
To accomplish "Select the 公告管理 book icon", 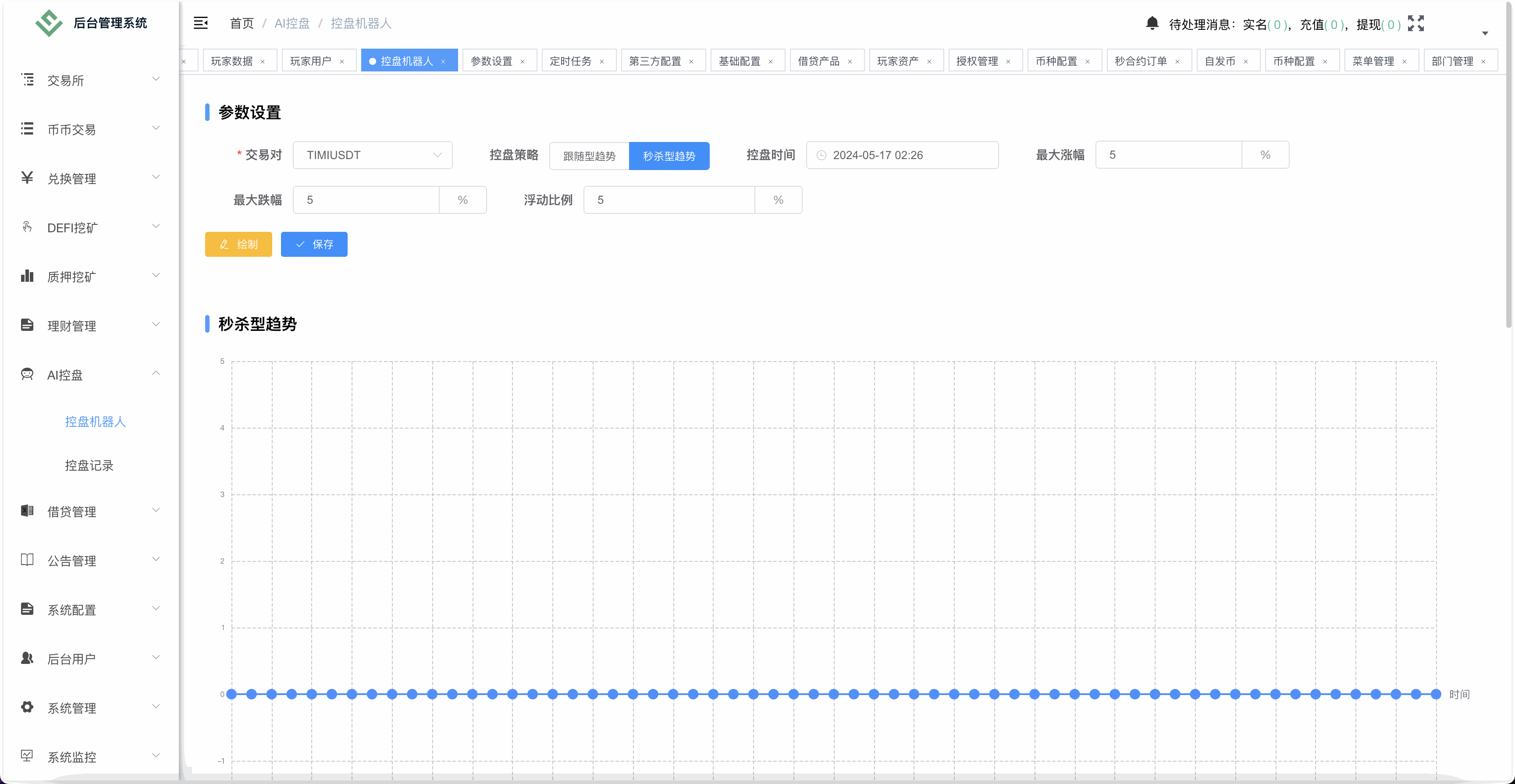I will 27,560.
